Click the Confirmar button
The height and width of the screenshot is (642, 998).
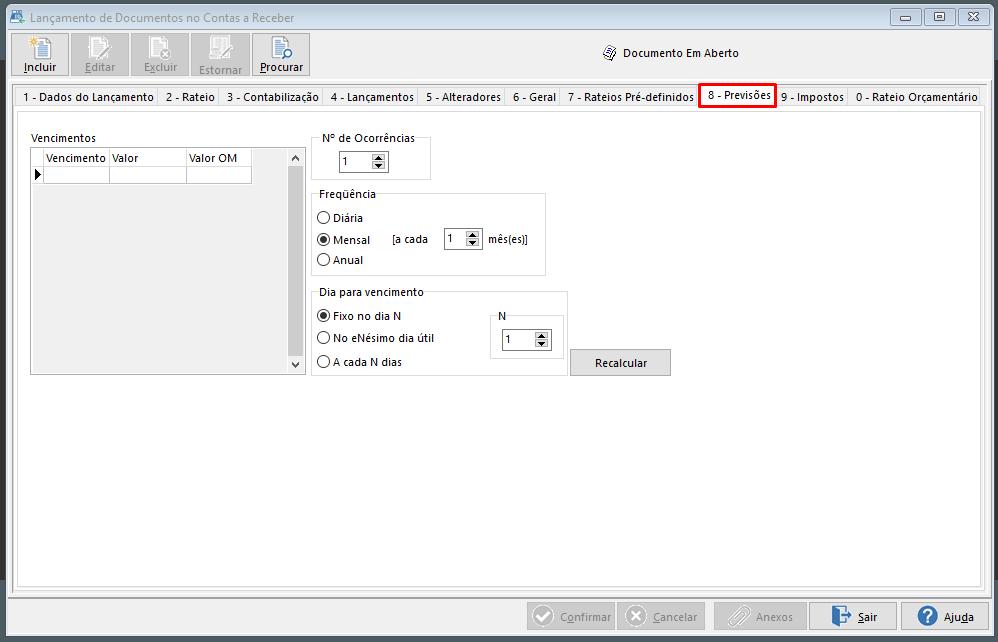click(x=571, y=616)
